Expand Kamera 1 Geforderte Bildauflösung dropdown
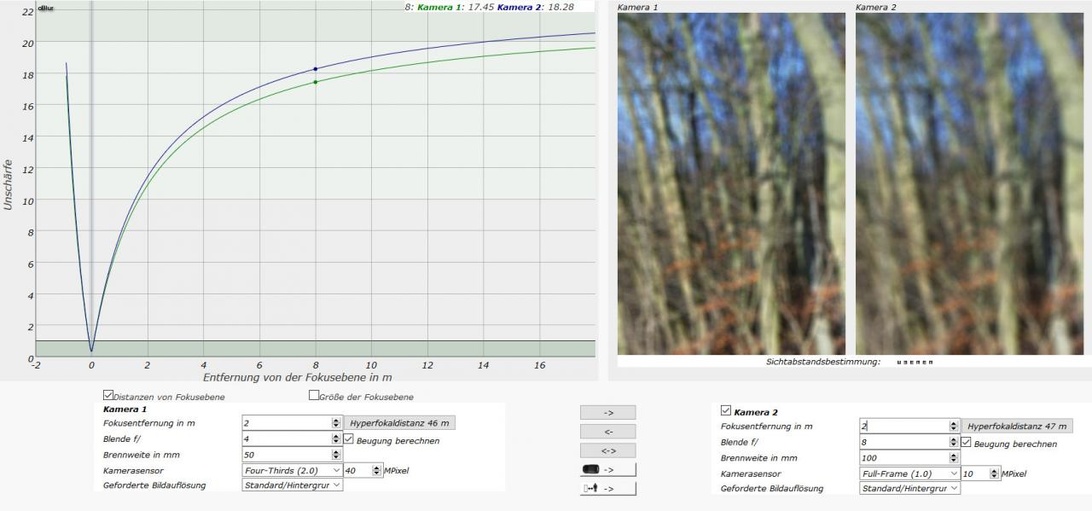The image size is (1092, 511). [292, 485]
